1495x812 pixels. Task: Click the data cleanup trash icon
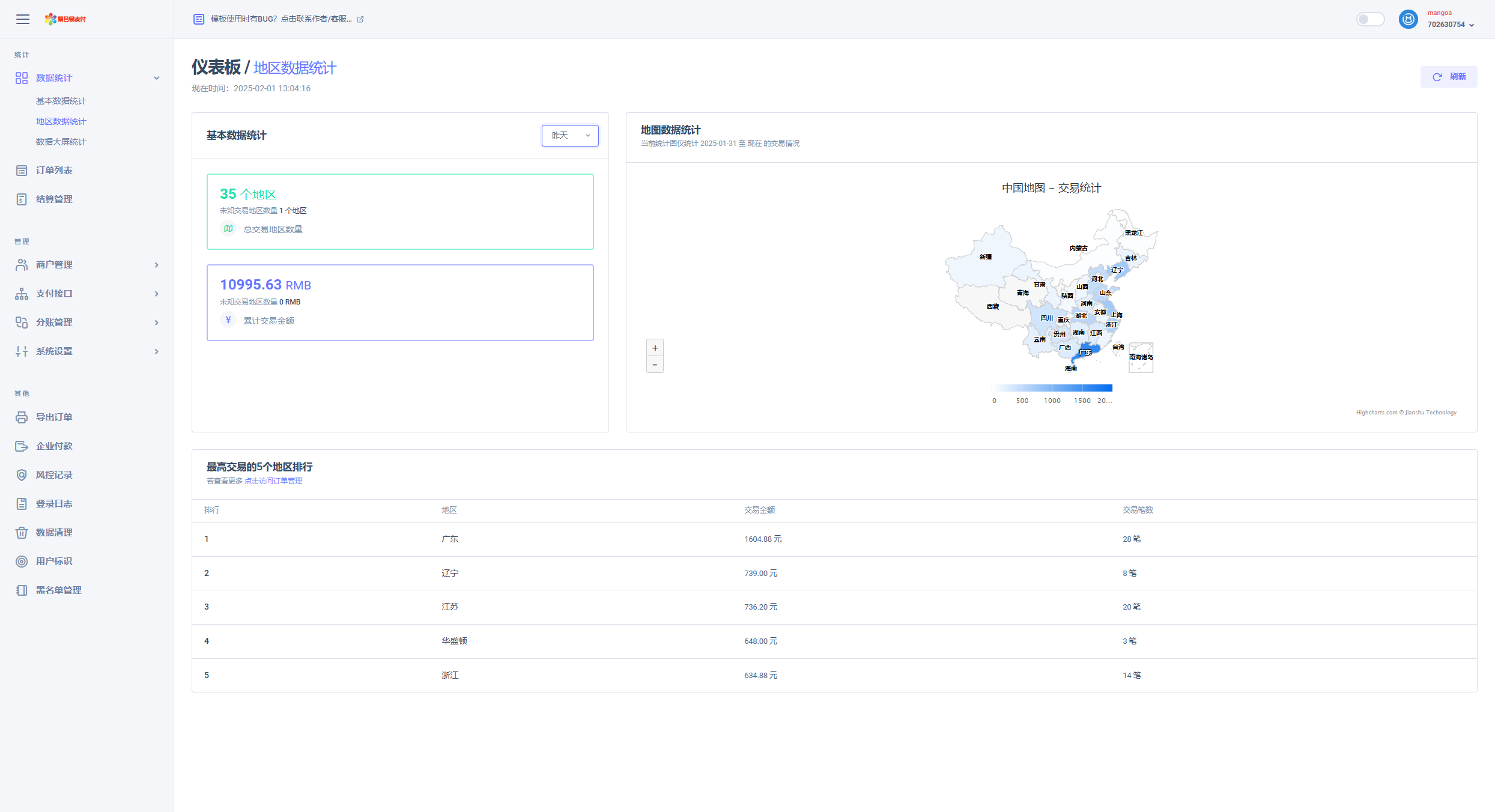tap(22, 533)
